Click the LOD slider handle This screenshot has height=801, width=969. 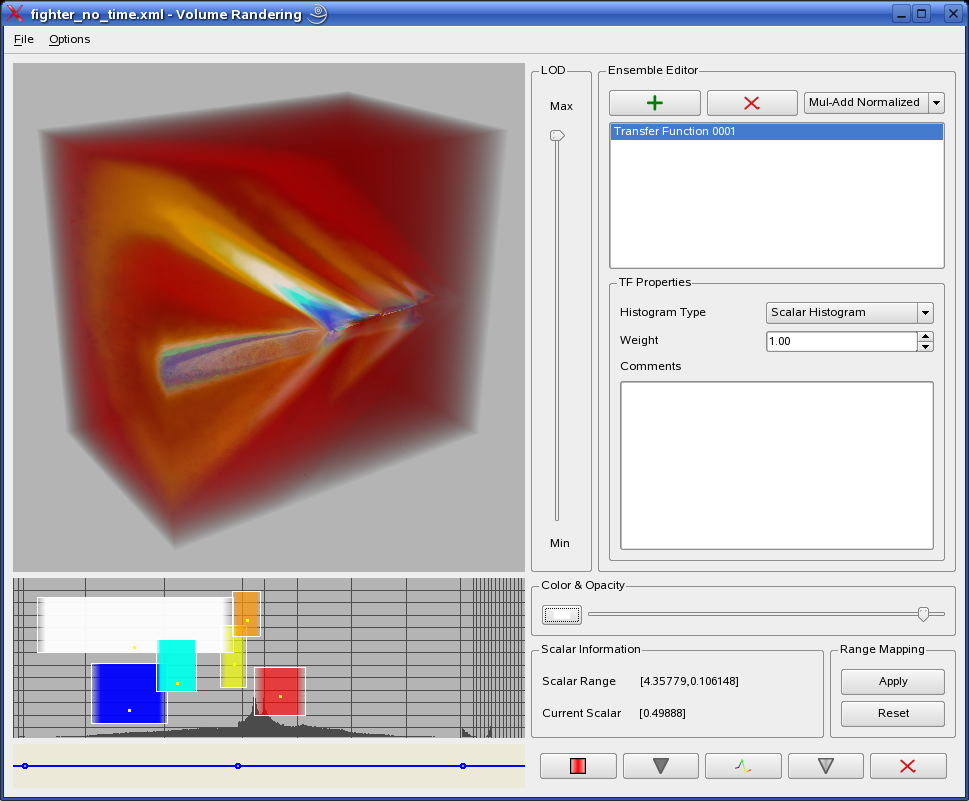(557, 135)
